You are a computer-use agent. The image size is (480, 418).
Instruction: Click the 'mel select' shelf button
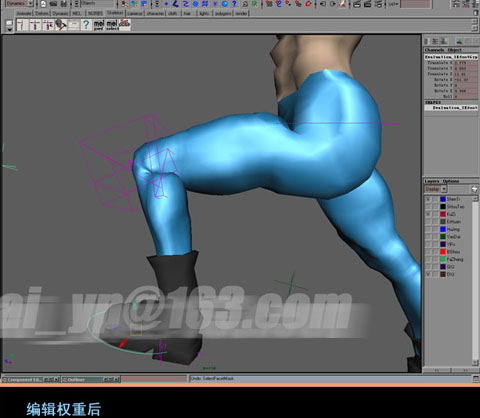(112, 25)
